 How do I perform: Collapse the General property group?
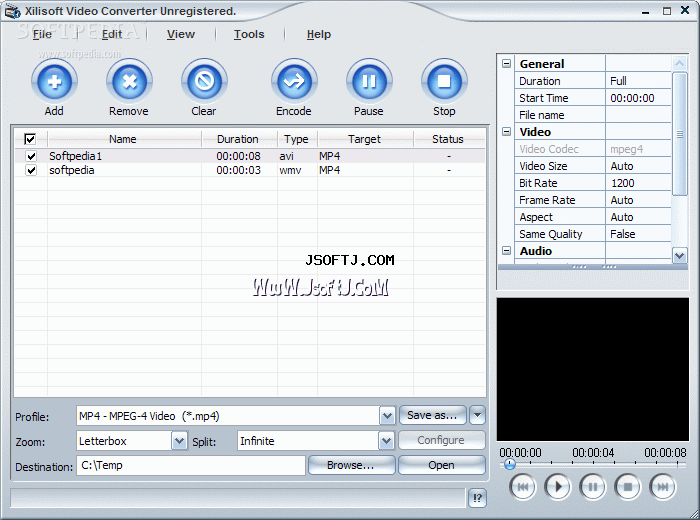click(x=506, y=64)
